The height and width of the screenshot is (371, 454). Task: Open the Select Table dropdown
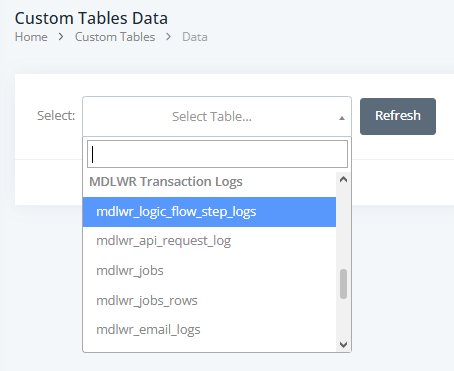[217, 116]
